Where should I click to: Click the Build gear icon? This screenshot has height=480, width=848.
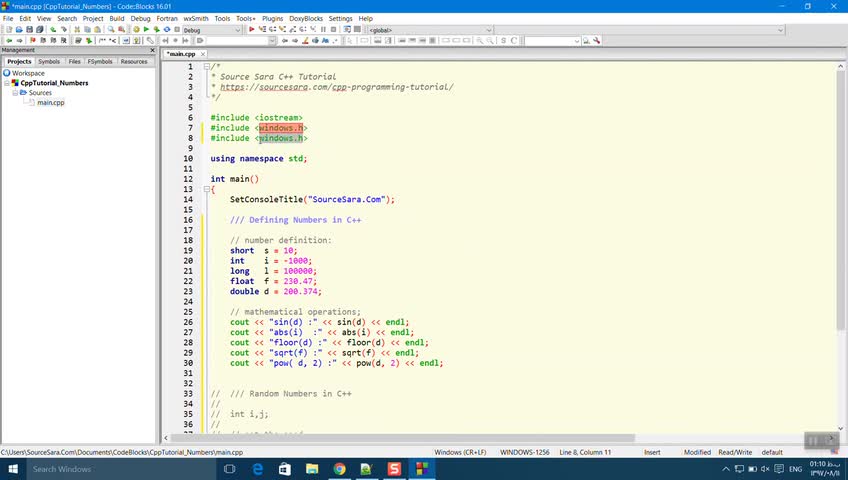point(136,30)
